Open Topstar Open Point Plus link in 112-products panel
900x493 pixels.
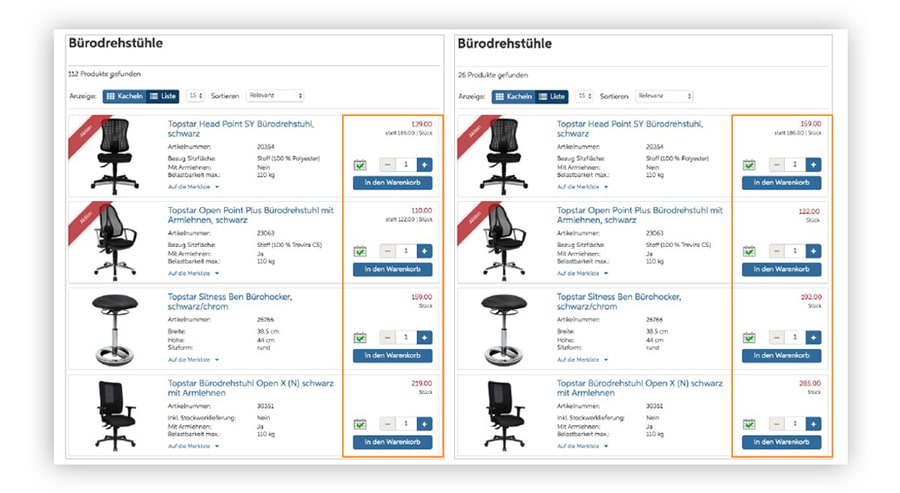(251, 215)
